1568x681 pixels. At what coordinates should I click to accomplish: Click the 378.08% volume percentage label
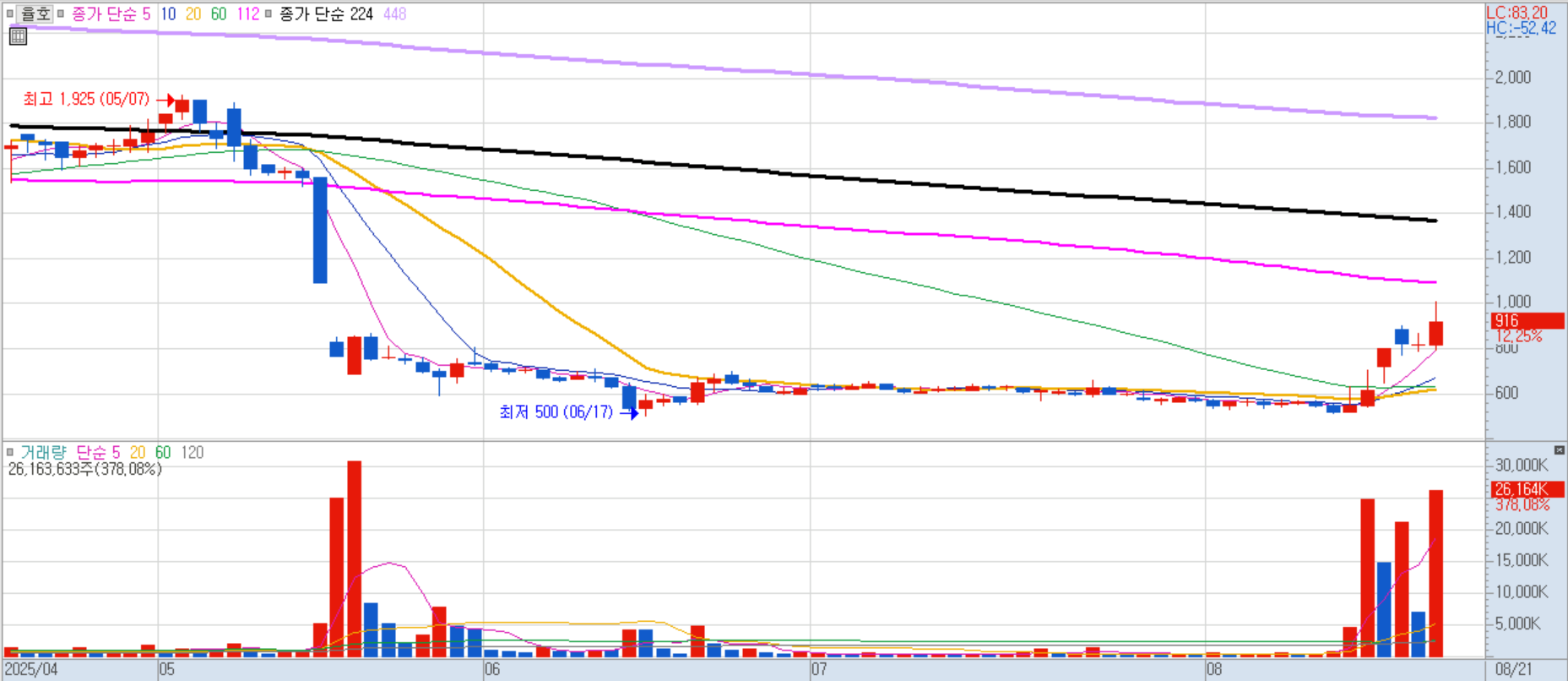pos(1522,504)
